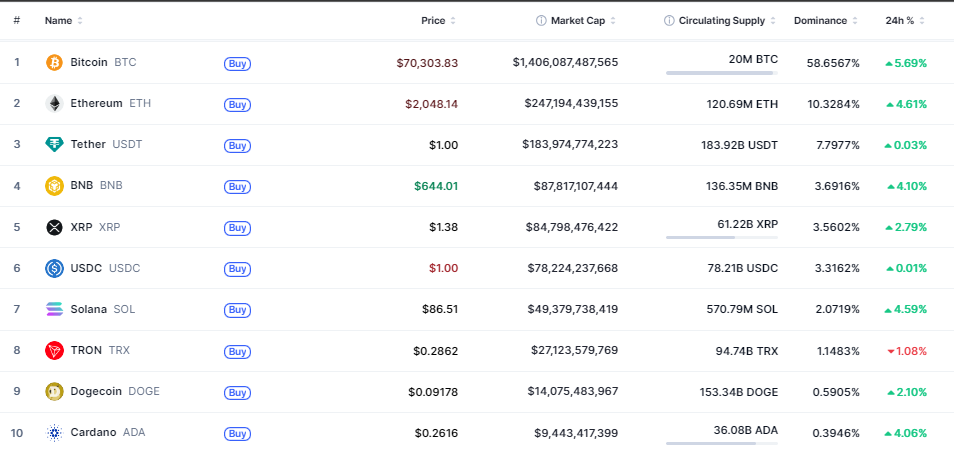The image size is (954, 451).
Task: Sort by 24h % change column
Action: click(x=900, y=20)
